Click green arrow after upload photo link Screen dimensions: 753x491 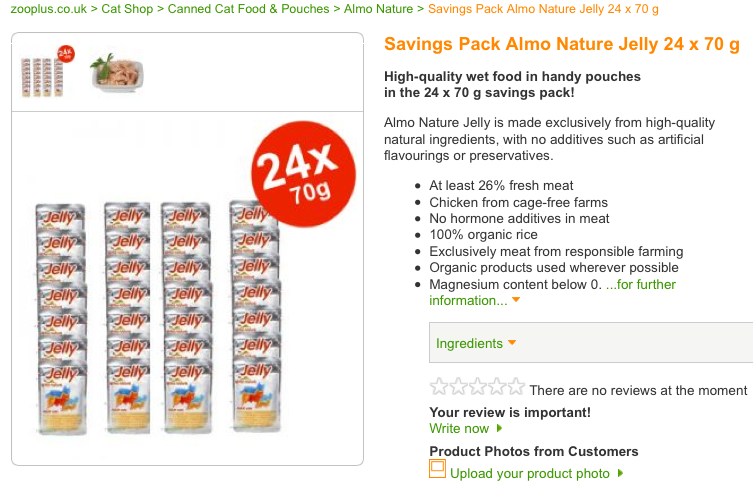(620, 473)
